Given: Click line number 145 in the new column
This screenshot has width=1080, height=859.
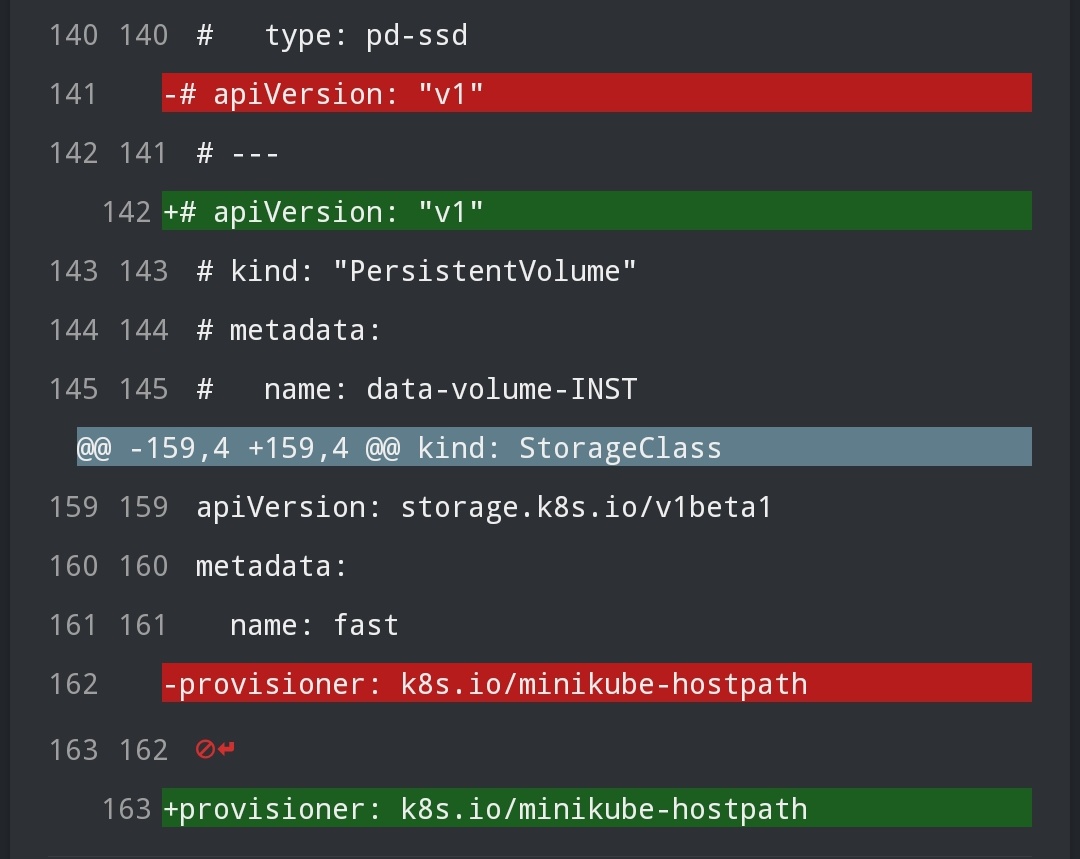Looking at the screenshot, I should click(143, 389).
